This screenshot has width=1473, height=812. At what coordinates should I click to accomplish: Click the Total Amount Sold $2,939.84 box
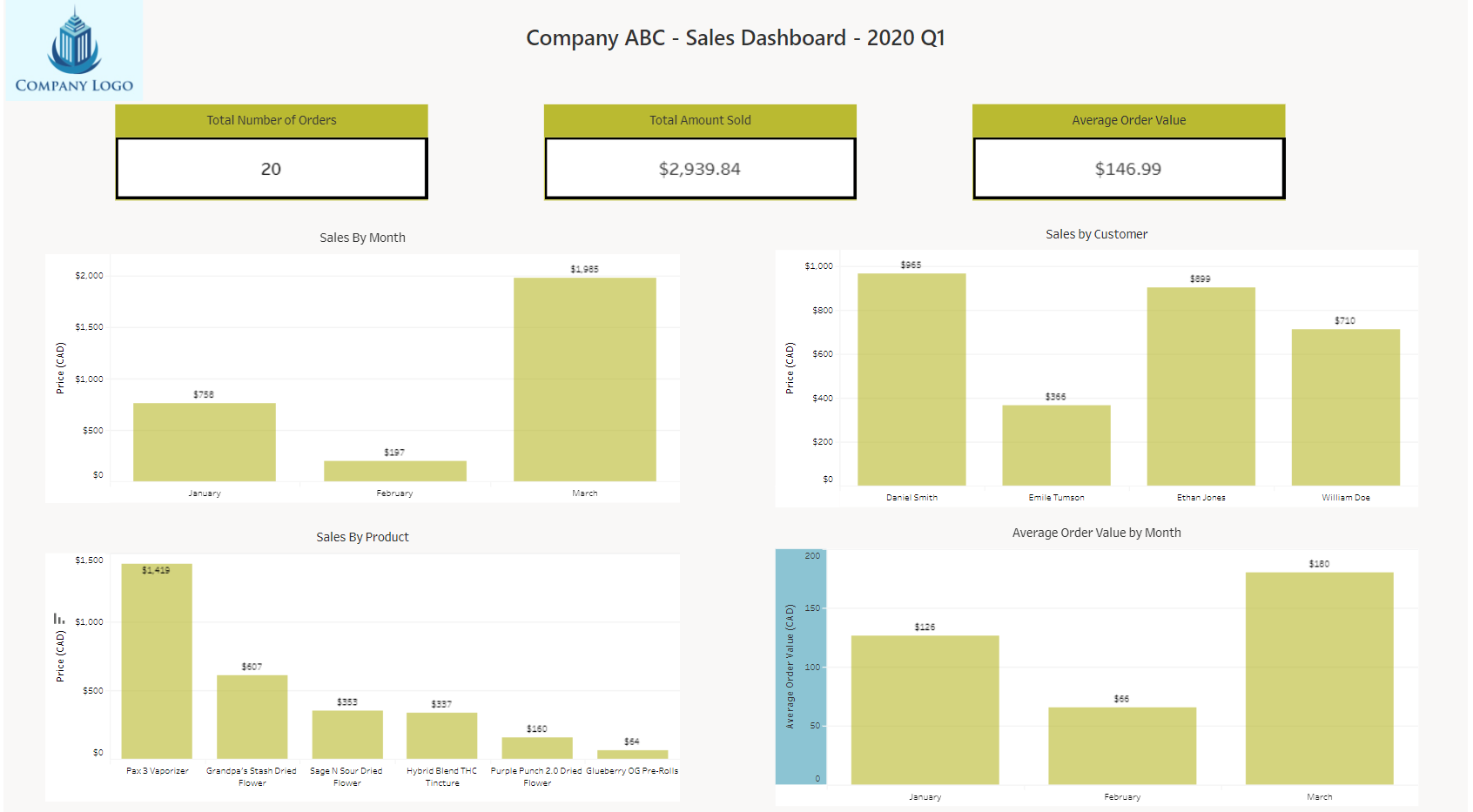pyautogui.click(x=700, y=169)
